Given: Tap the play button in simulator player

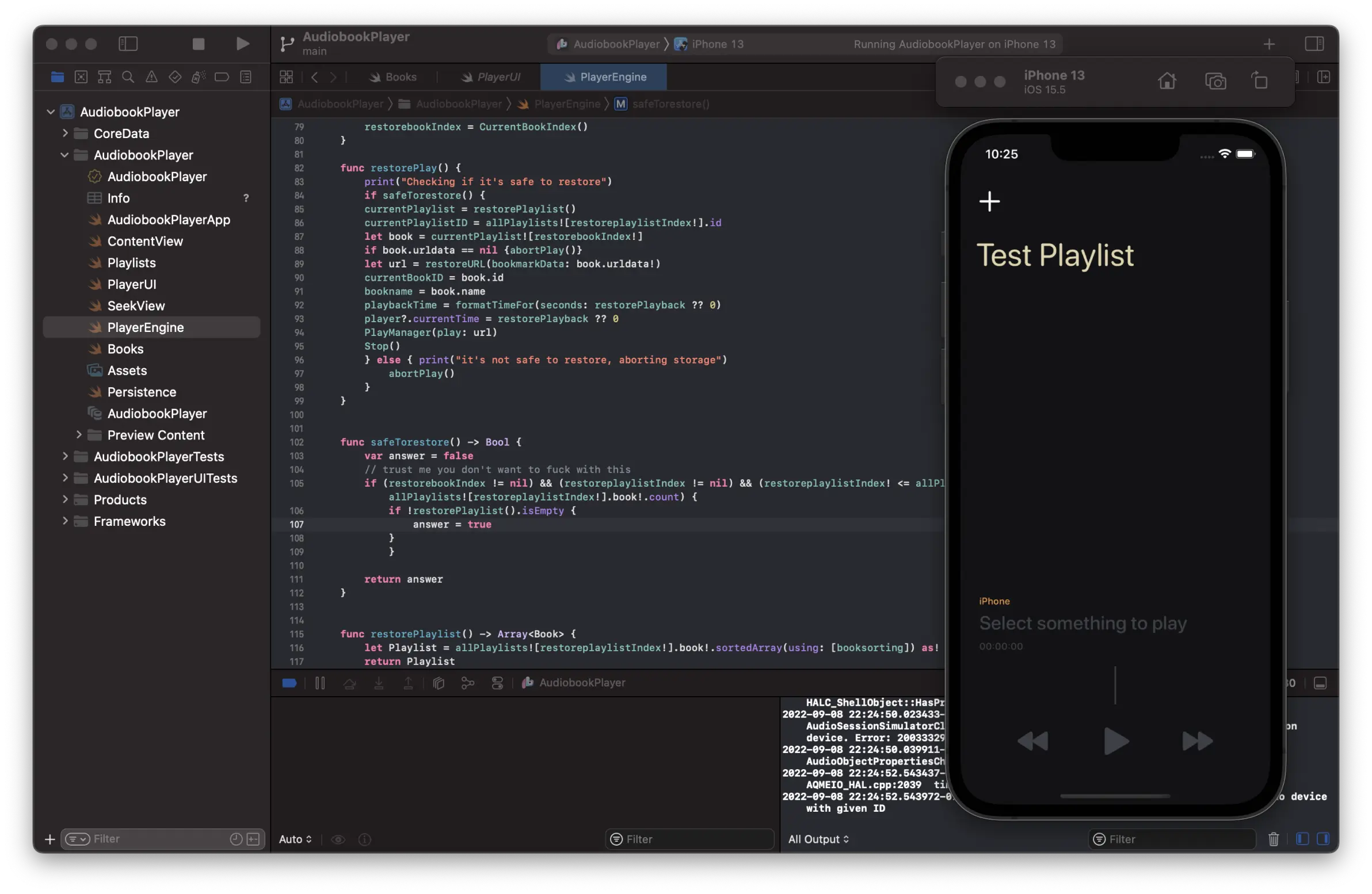Looking at the screenshot, I should click(1115, 741).
